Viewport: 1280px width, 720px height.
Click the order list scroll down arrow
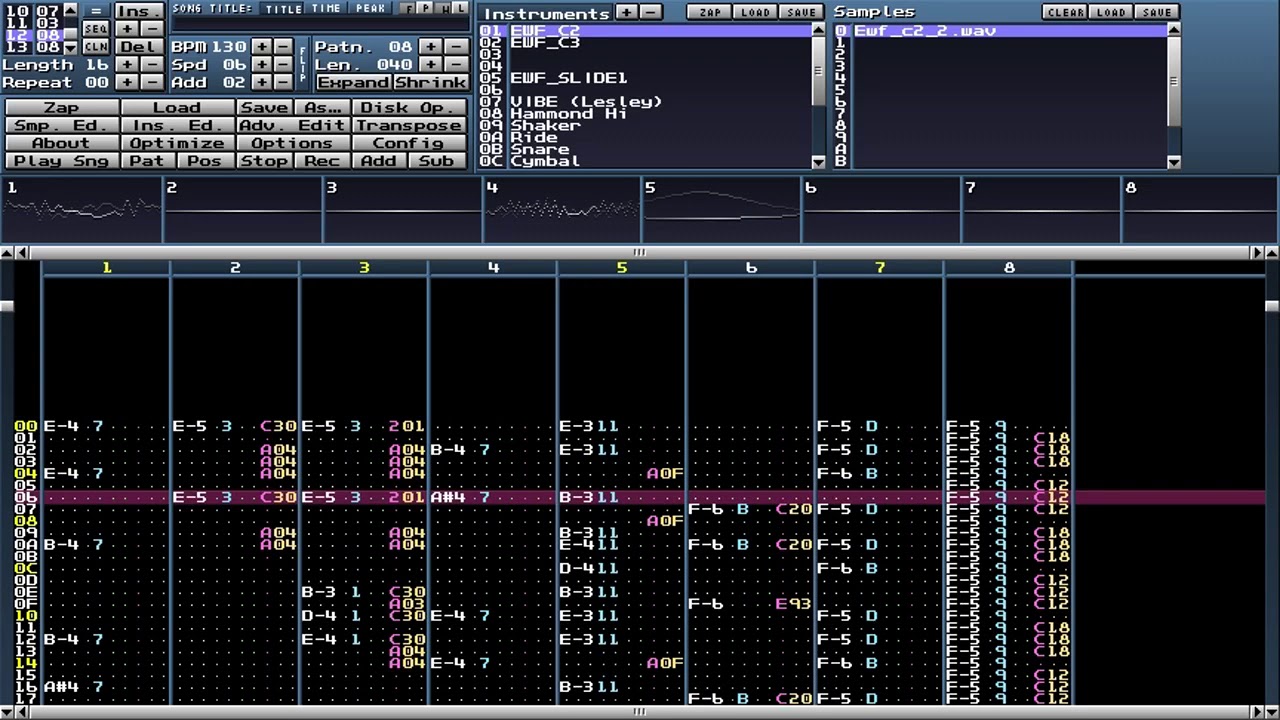pyautogui.click(x=70, y=47)
